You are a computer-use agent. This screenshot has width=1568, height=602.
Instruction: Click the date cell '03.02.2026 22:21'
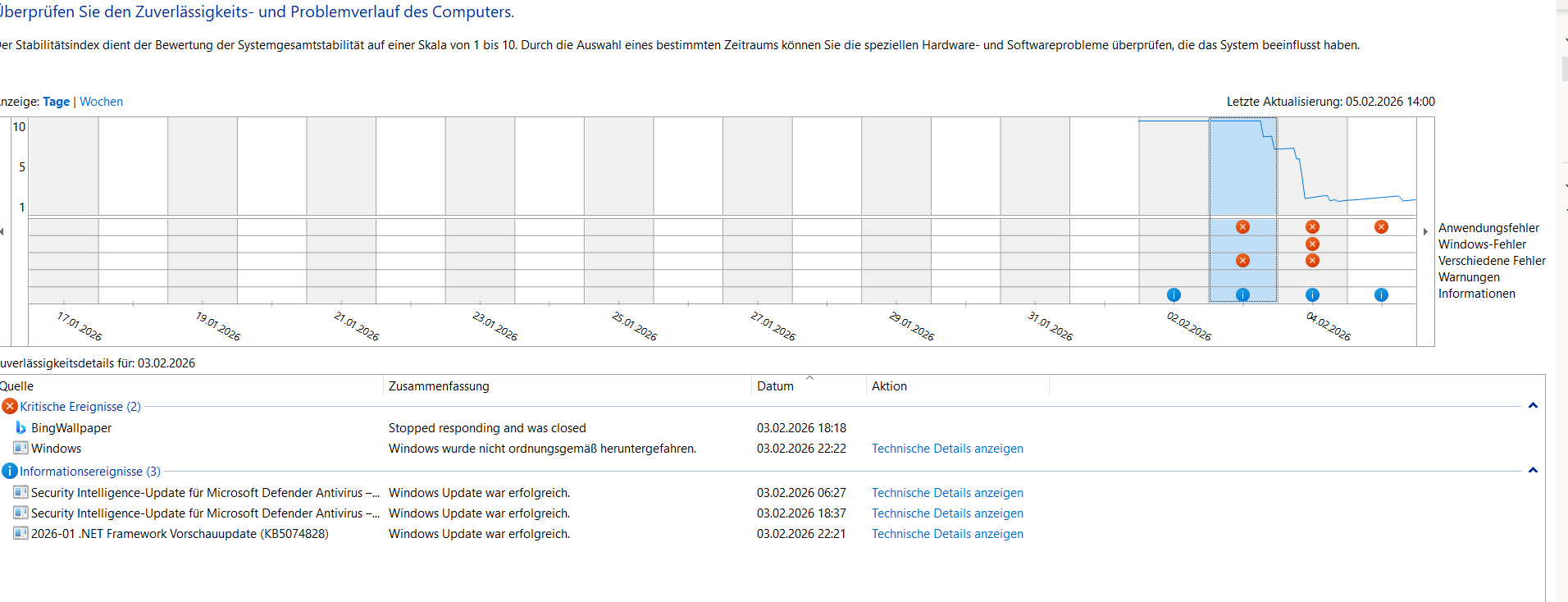click(801, 534)
